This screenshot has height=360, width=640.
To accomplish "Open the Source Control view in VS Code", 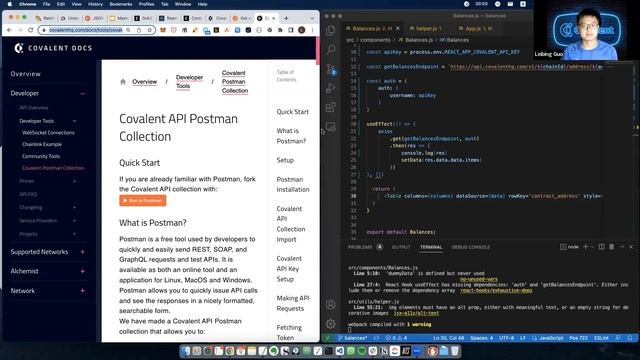I will [331, 69].
